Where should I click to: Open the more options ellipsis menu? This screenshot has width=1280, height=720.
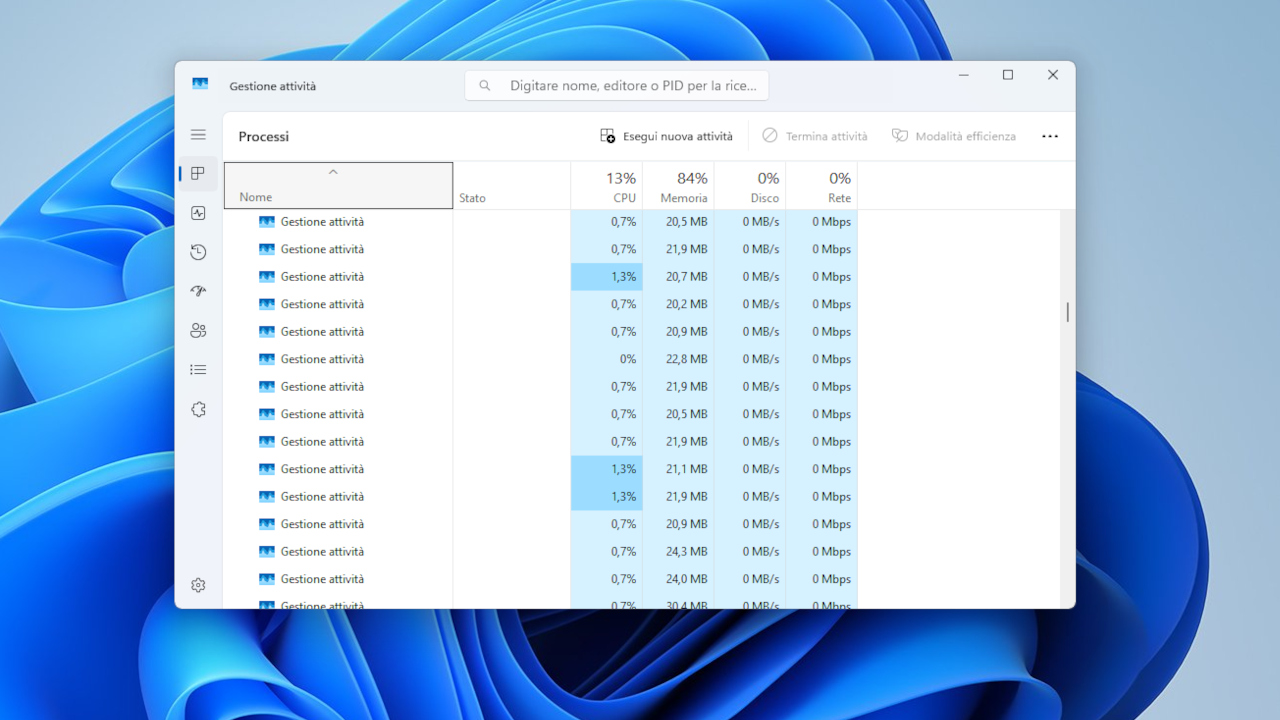pyautogui.click(x=1049, y=135)
